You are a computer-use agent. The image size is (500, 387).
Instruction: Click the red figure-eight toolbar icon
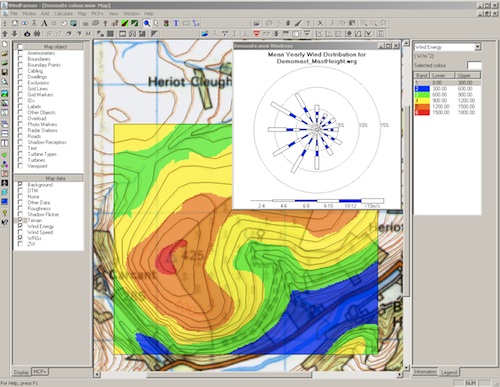click(166, 23)
